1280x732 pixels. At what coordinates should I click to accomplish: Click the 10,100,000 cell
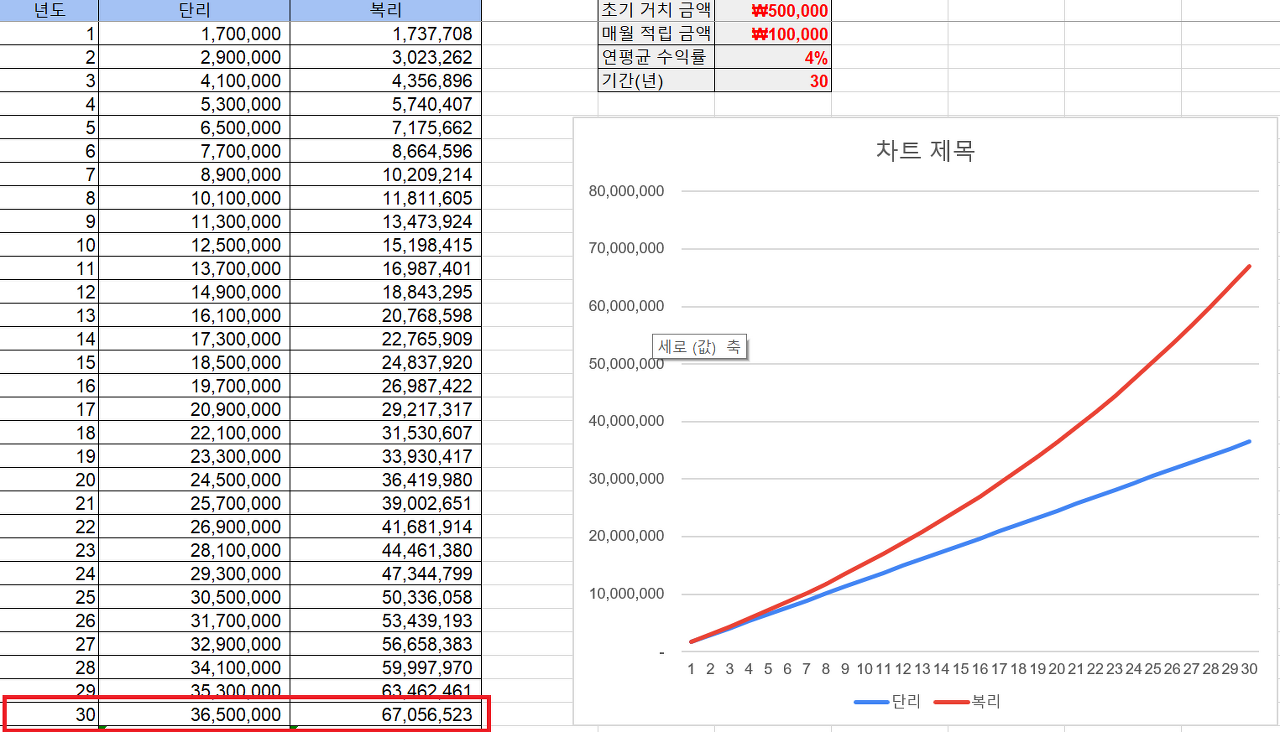(x=194, y=198)
